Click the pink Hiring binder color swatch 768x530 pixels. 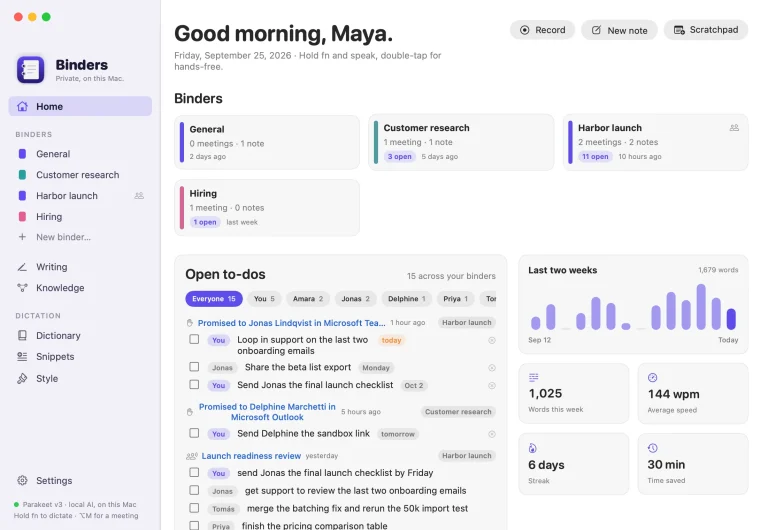(x=22, y=217)
